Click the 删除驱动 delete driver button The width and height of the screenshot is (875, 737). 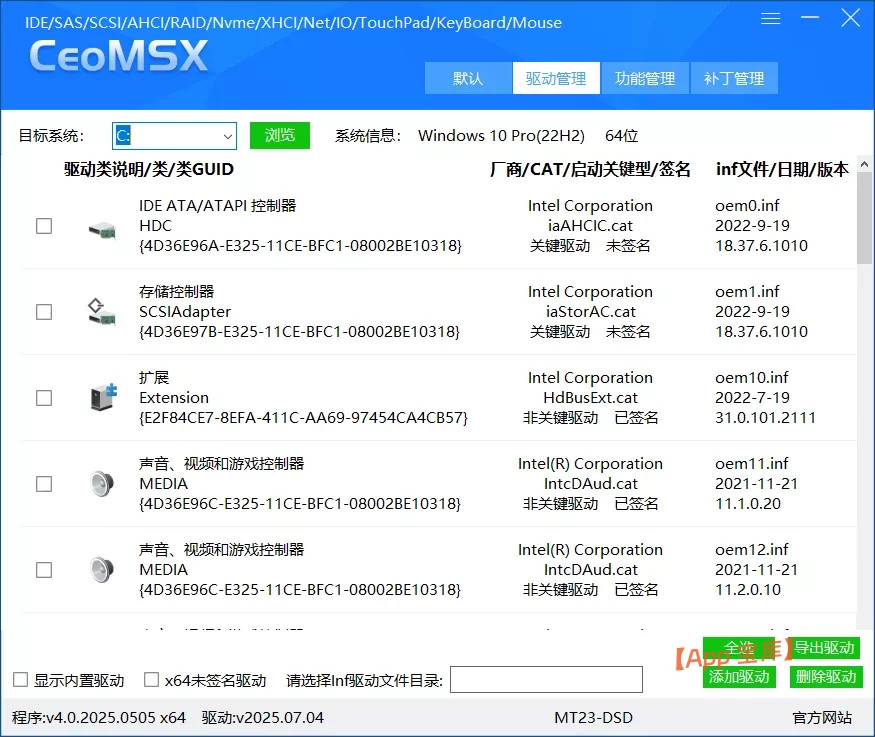point(825,677)
